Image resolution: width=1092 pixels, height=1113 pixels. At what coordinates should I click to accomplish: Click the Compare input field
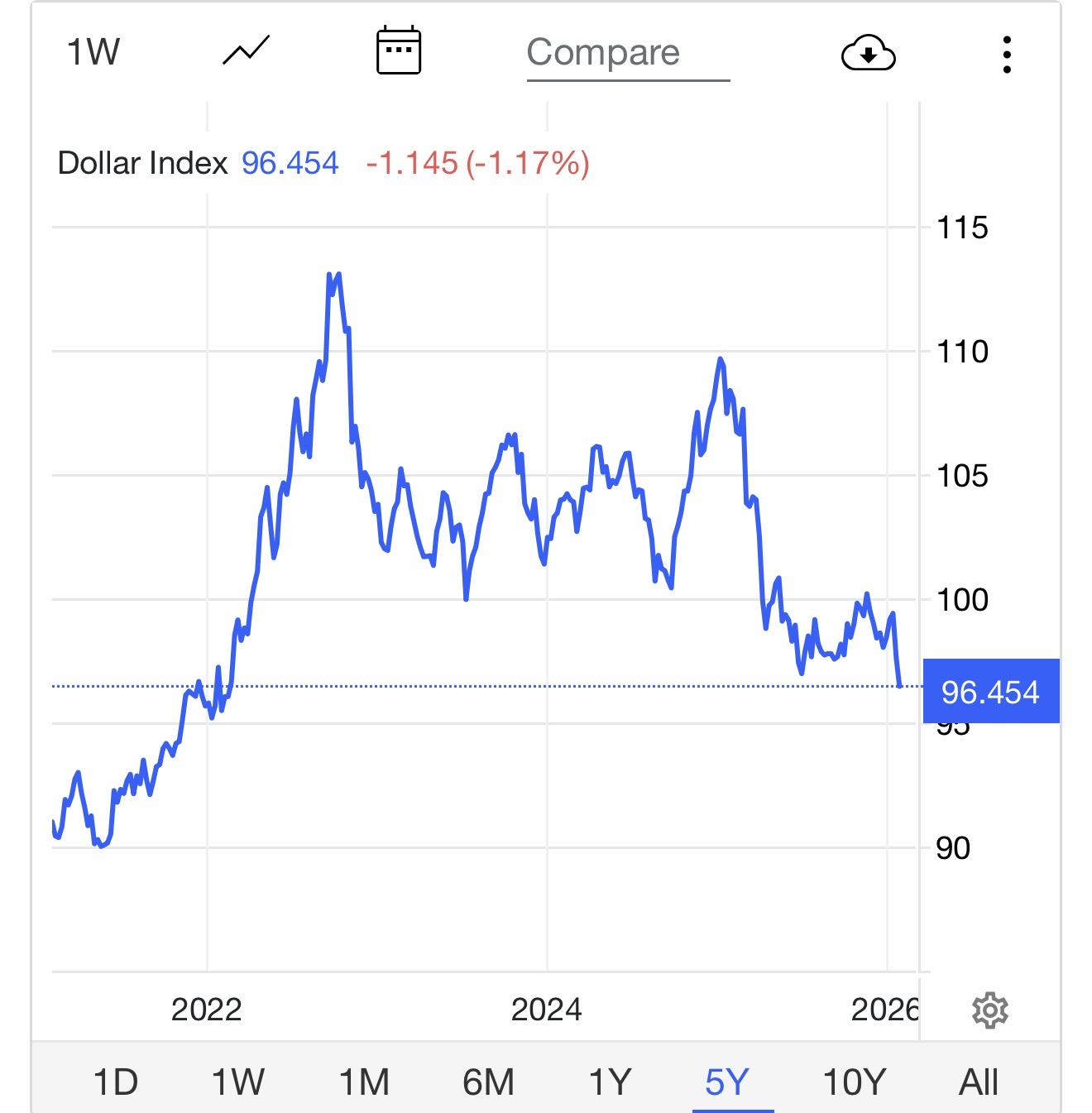coord(627,54)
